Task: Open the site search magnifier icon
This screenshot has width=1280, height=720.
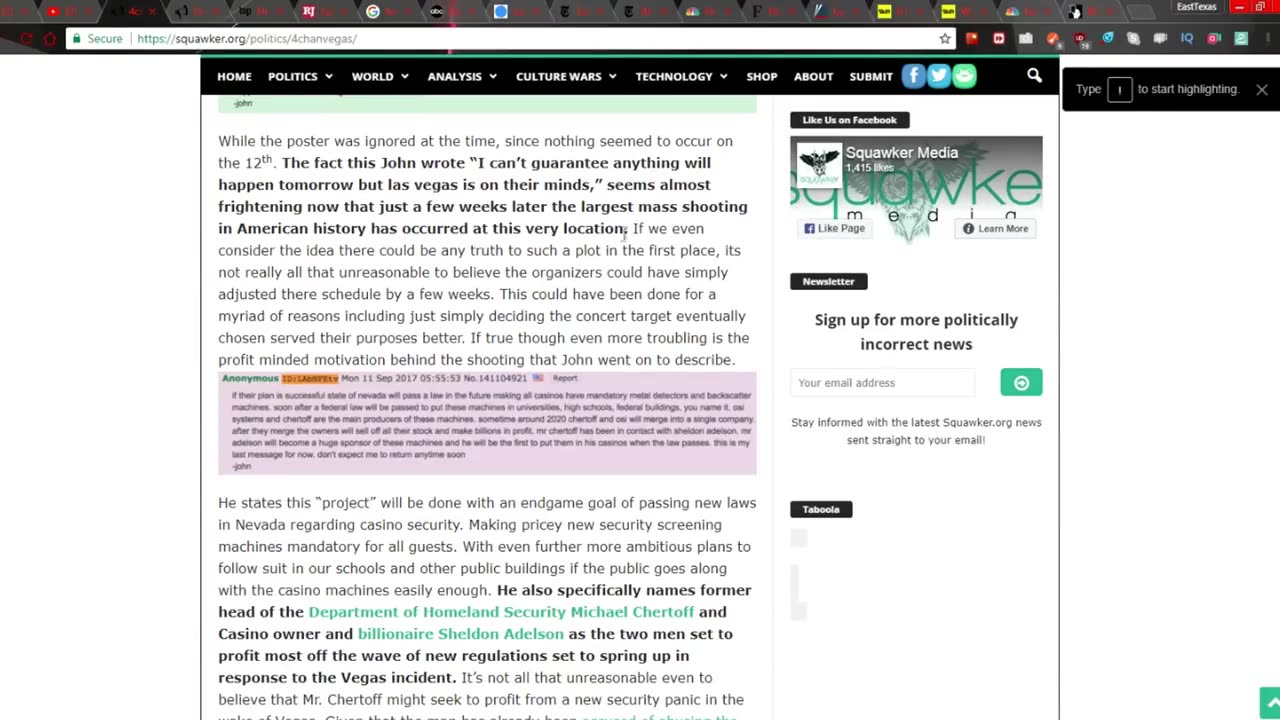Action: pyautogui.click(x=1034, y=76)
